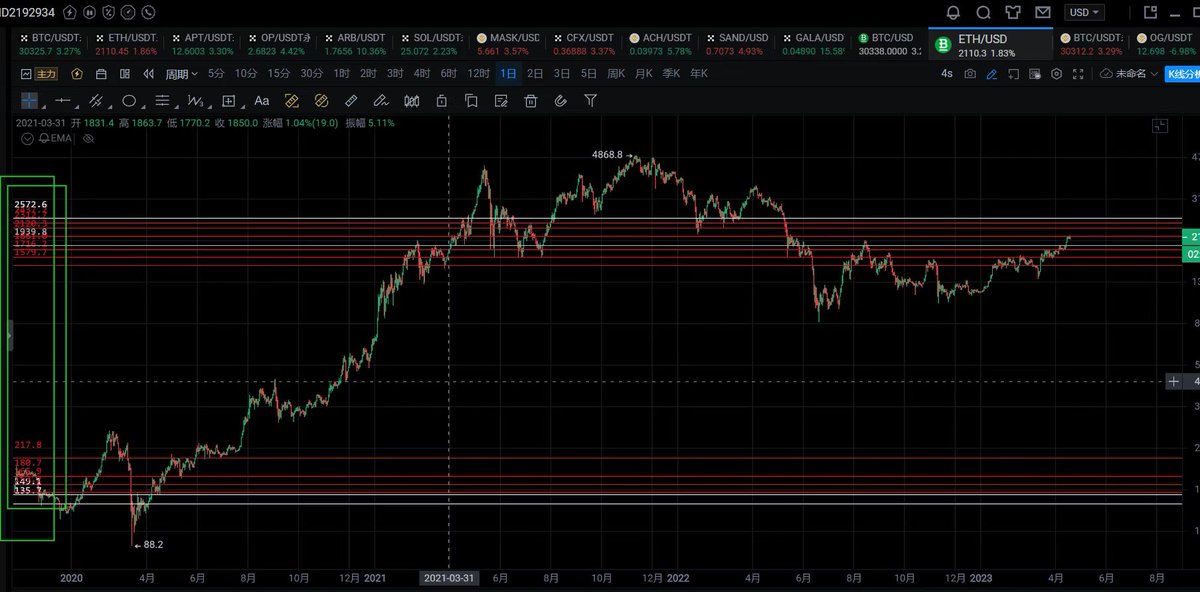Select the Aa text annotation tool
The height and width of the screenshot is (592, 1200).
point(262,100)
